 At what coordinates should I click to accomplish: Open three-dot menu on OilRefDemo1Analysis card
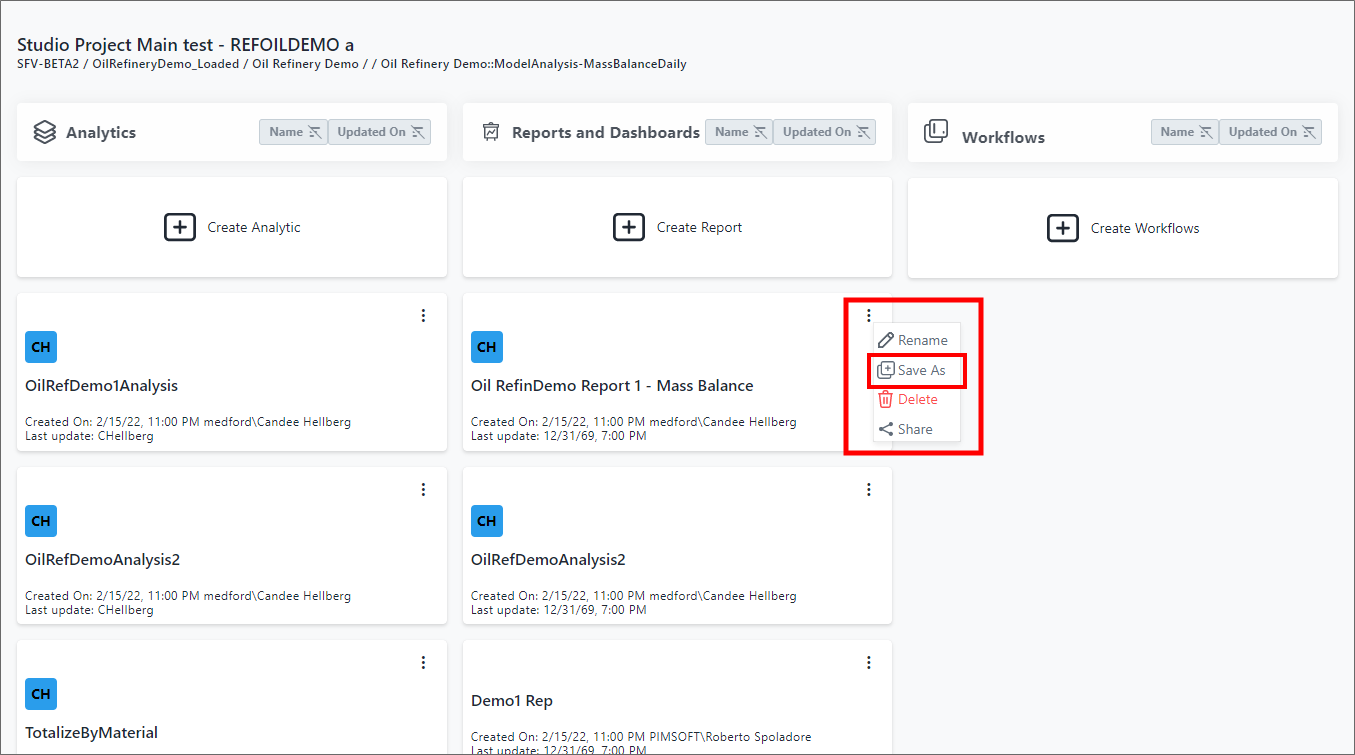pyautogui.click(x=423, y=316)
